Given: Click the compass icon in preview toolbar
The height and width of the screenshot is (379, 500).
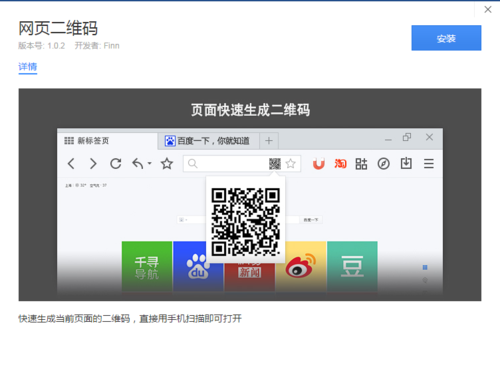Looking at the screenshot, I should 384,164.
